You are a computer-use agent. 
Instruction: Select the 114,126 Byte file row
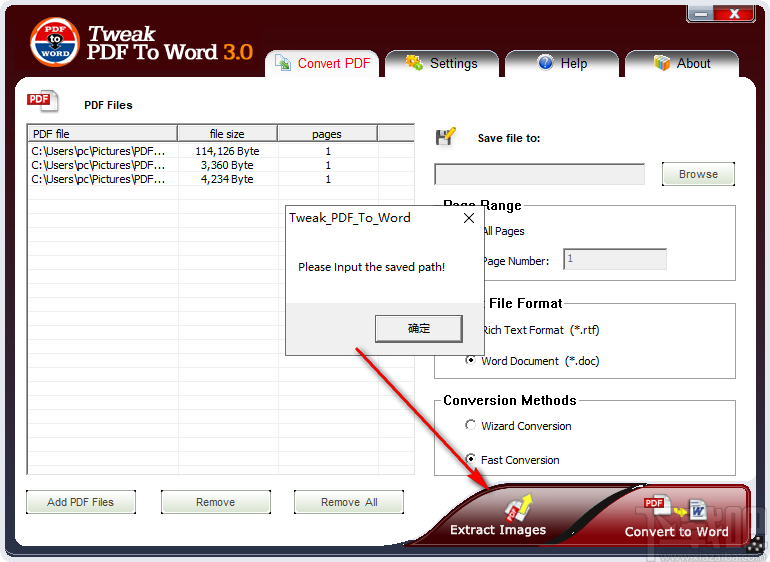(x=220, y=151)
